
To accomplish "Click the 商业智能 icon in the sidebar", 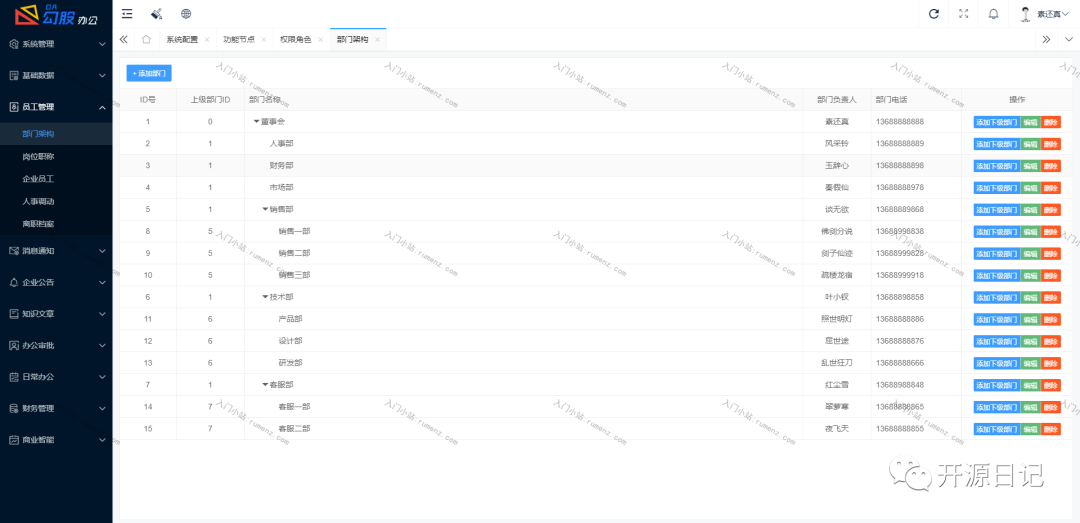I will tap(14, 440).
